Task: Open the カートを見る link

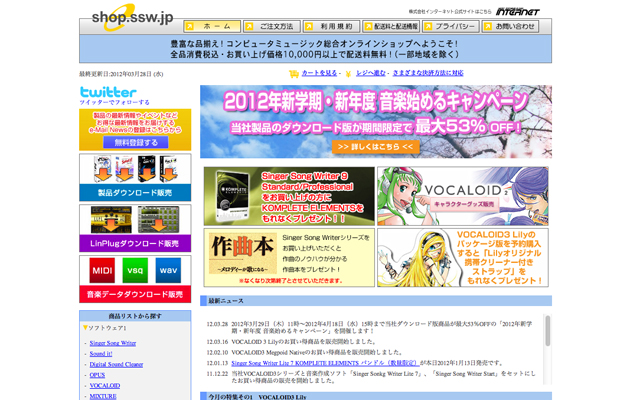Action: coord(319,73)
